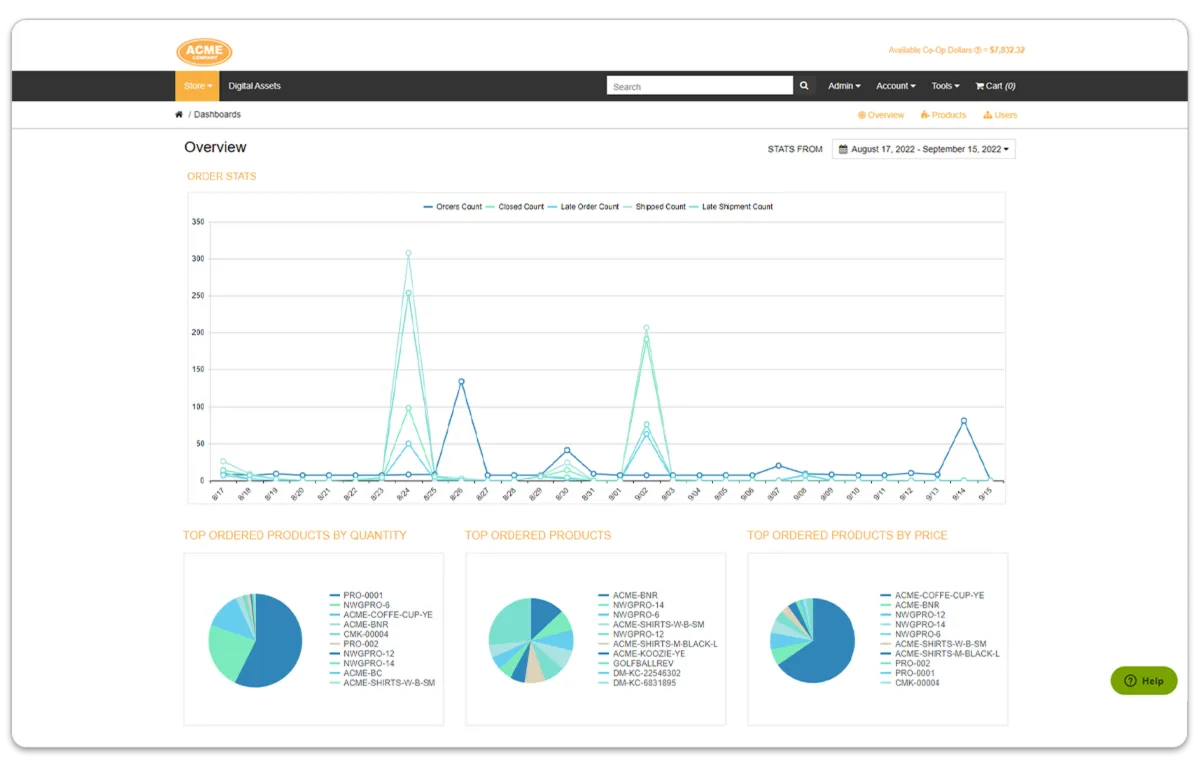
Task: Open the Products dashboard link
Action: 943,115
